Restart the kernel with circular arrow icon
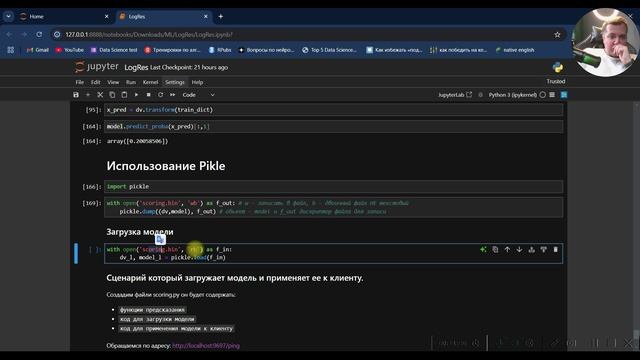This screenshot has width=640, height=360. pos(160,95)
